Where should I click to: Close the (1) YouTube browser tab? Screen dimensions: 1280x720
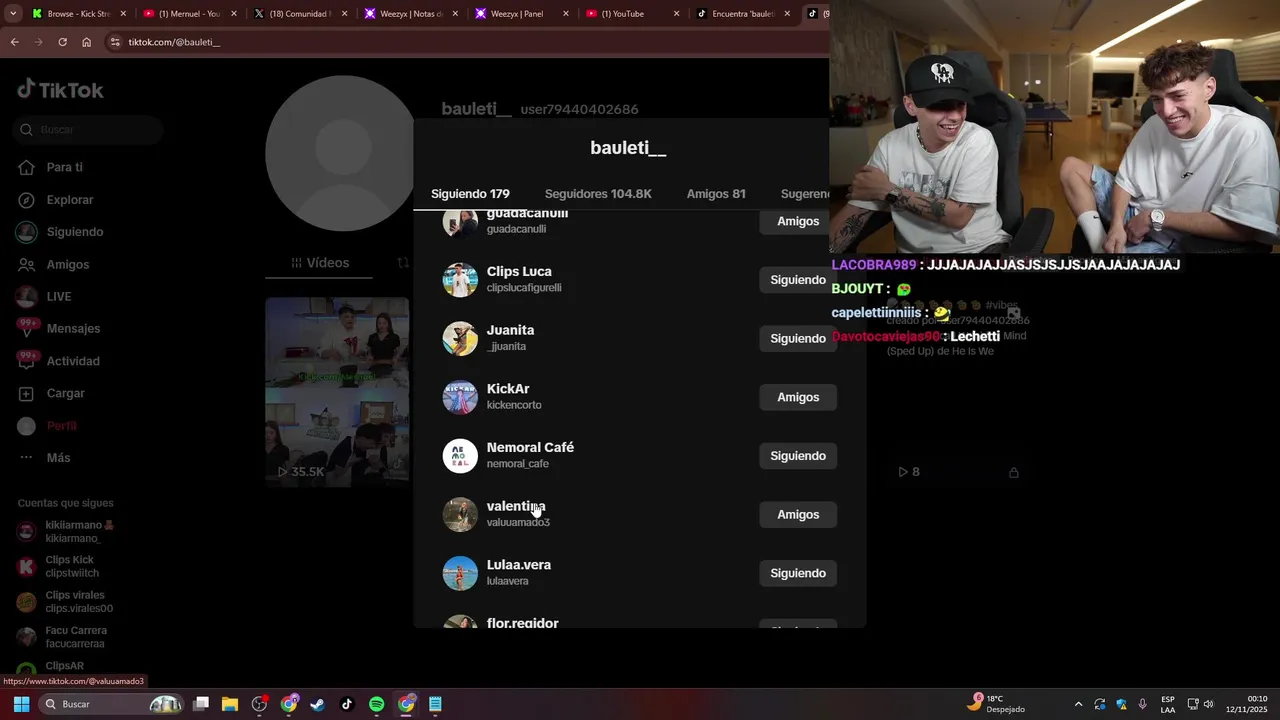click(676, 14)
